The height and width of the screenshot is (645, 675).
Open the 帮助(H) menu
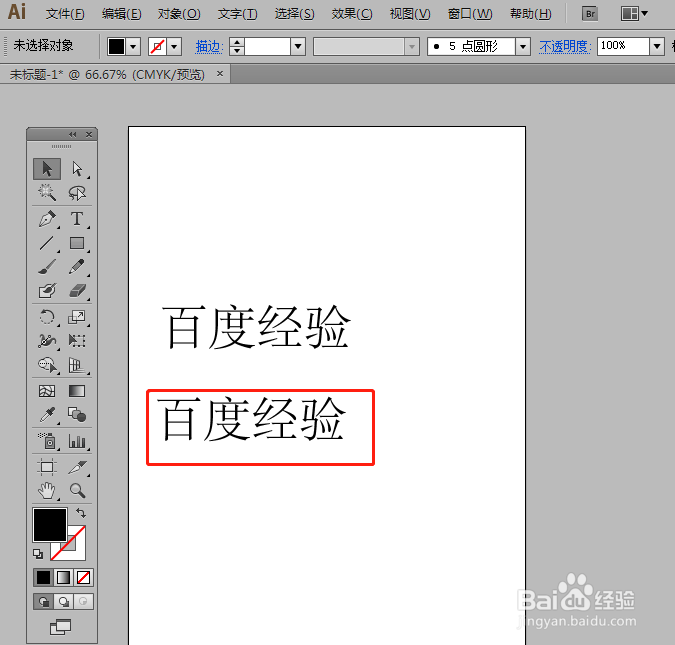point(530,14)
